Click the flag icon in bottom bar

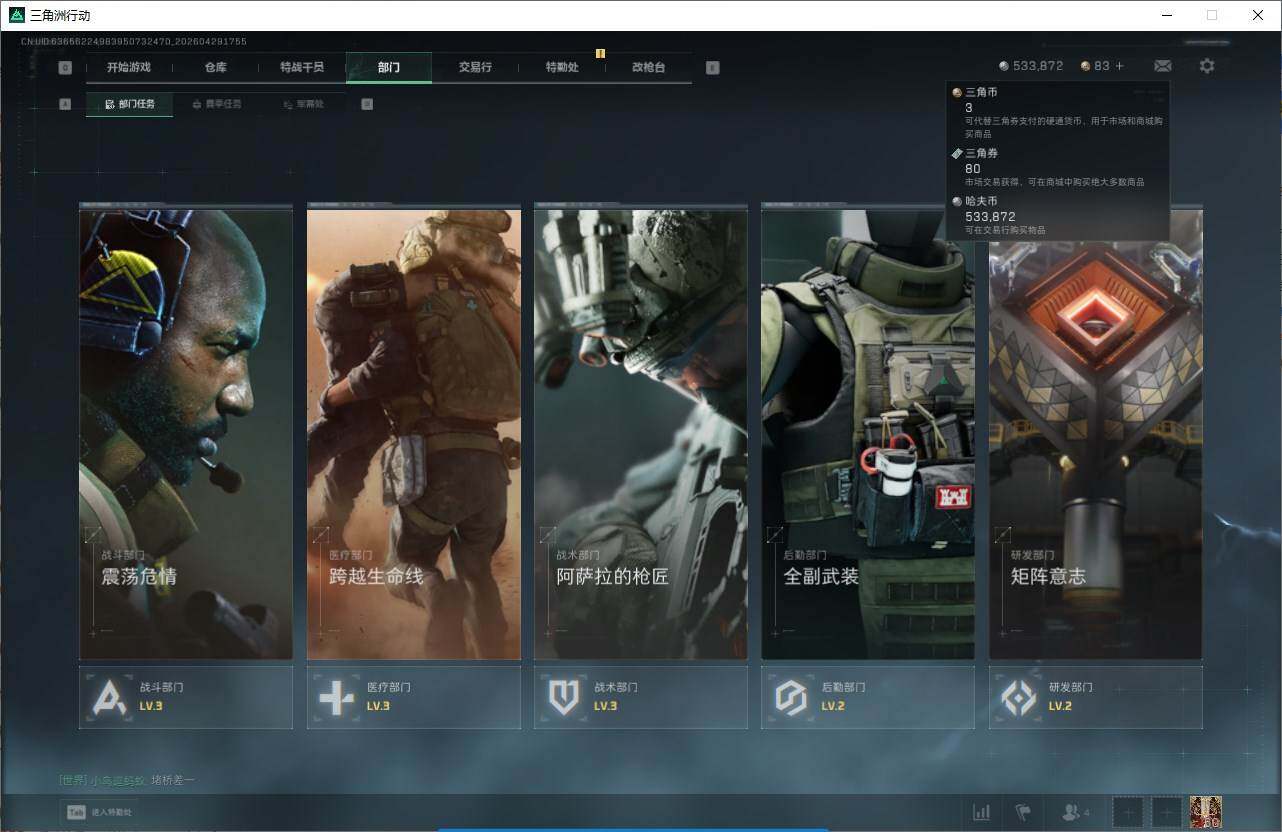pyautogui.click(x=1023, y=812)
